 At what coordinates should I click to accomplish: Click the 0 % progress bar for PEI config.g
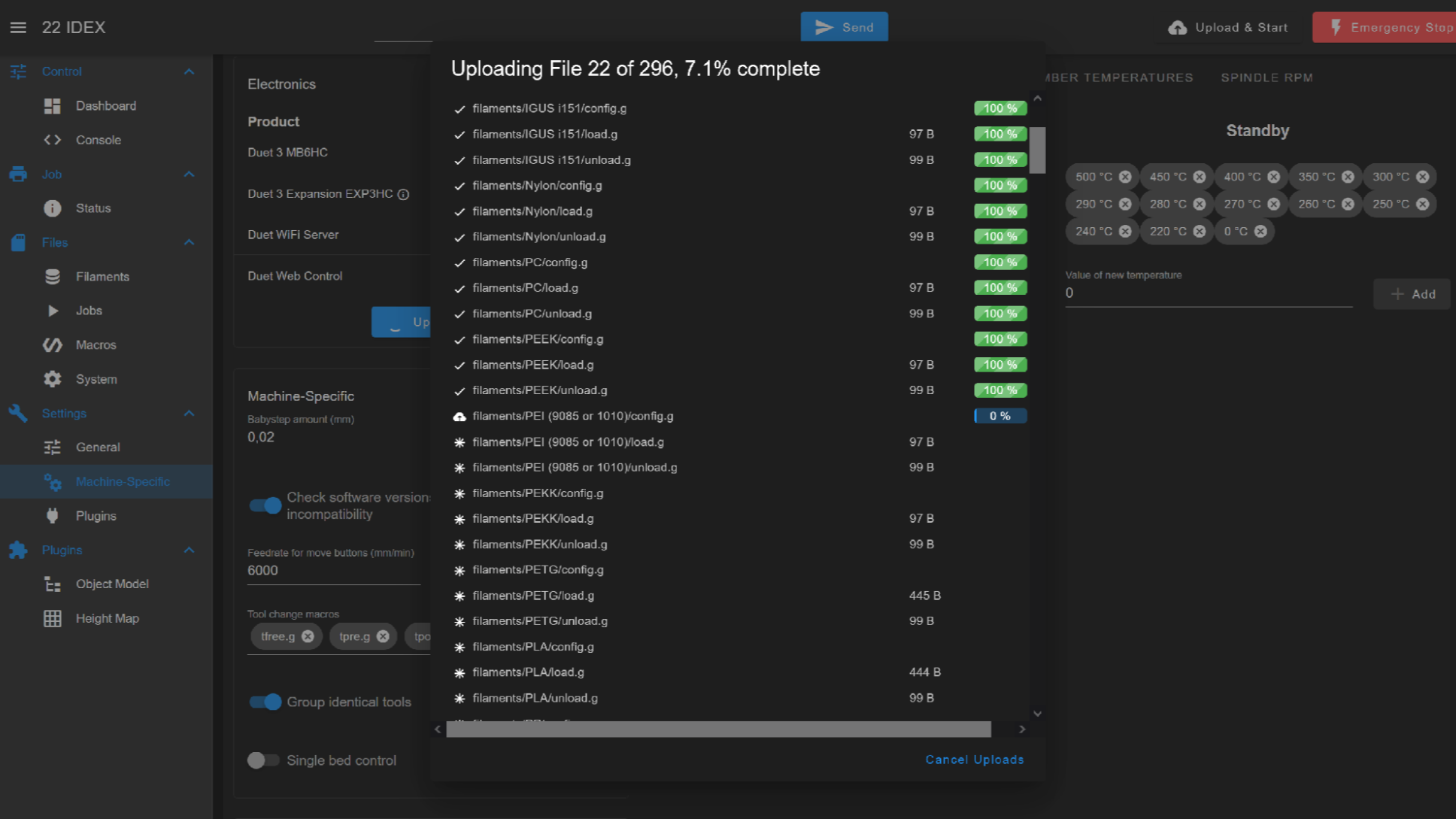click(x=1000, y=416)
